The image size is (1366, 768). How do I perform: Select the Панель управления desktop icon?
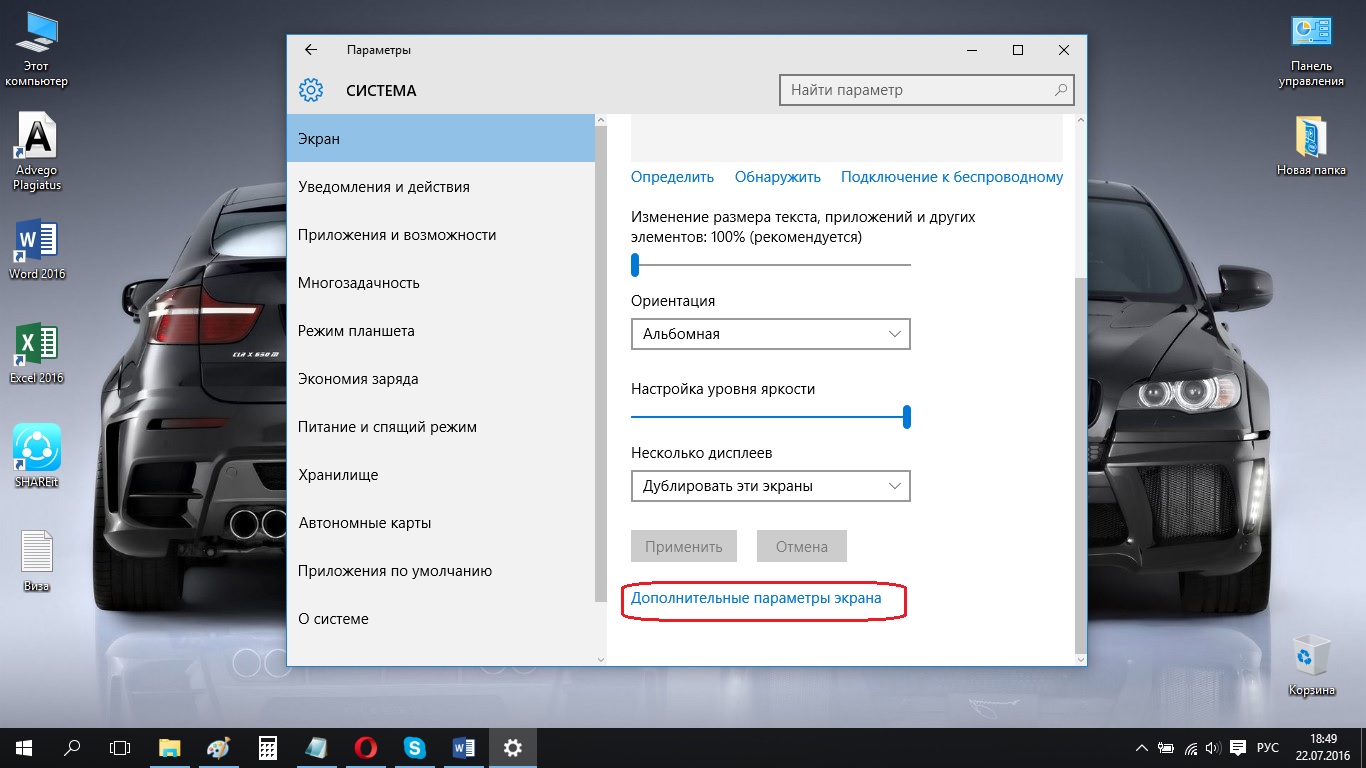pos(1311,51)
